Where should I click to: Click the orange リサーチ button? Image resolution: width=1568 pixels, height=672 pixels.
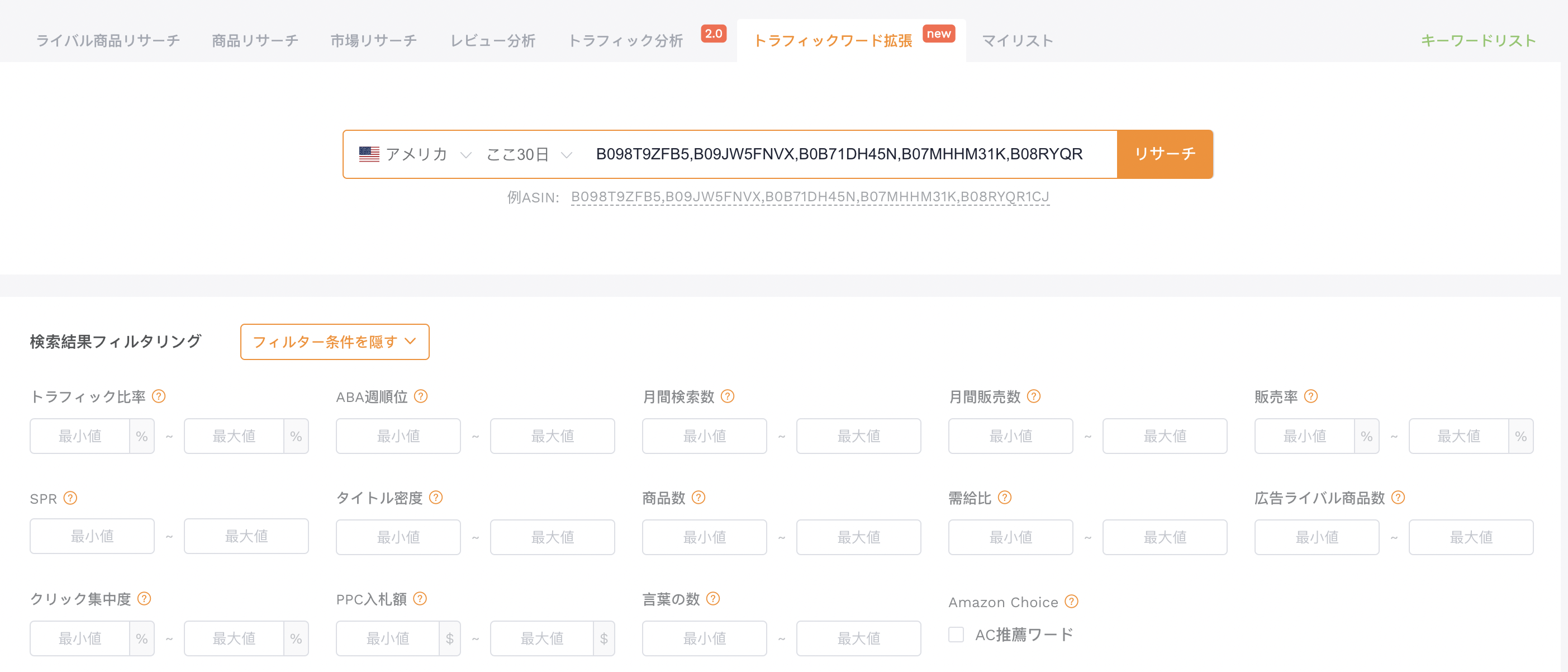[x=1165, y=154]
